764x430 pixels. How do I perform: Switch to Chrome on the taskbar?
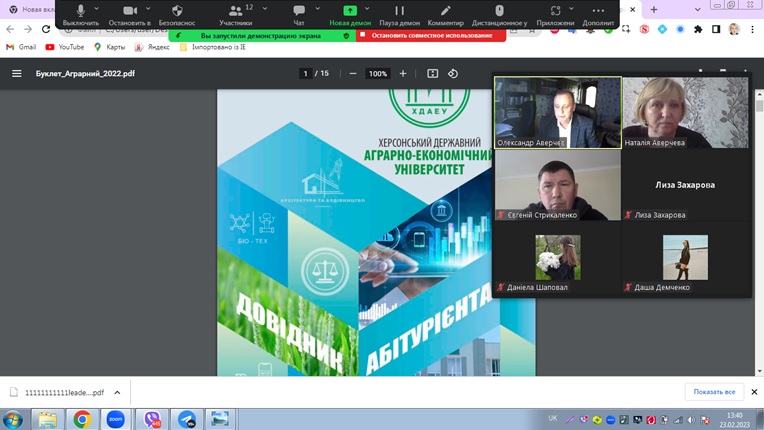82,419
